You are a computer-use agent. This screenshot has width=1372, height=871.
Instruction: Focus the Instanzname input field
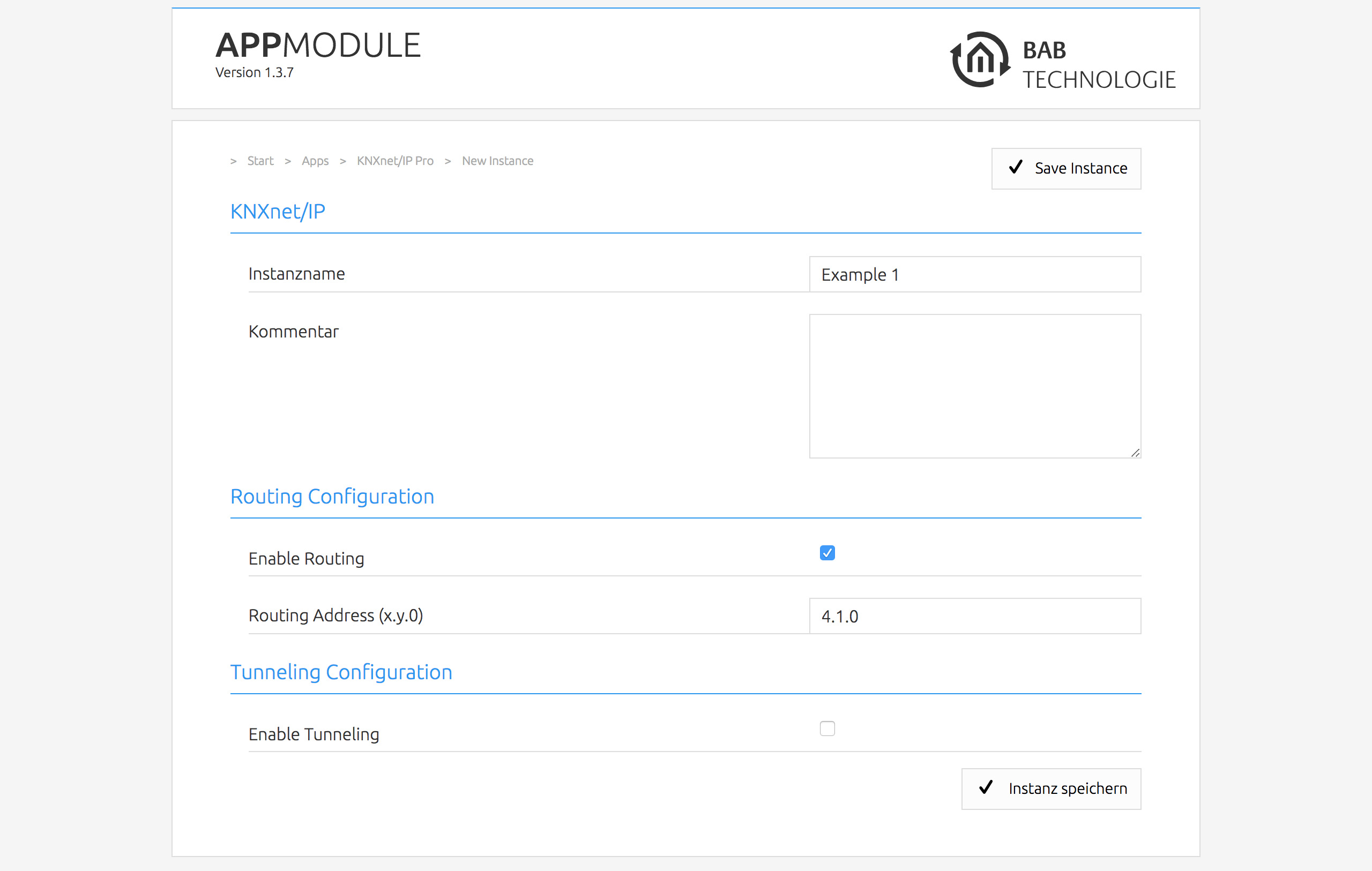click(x=974, y=275)
